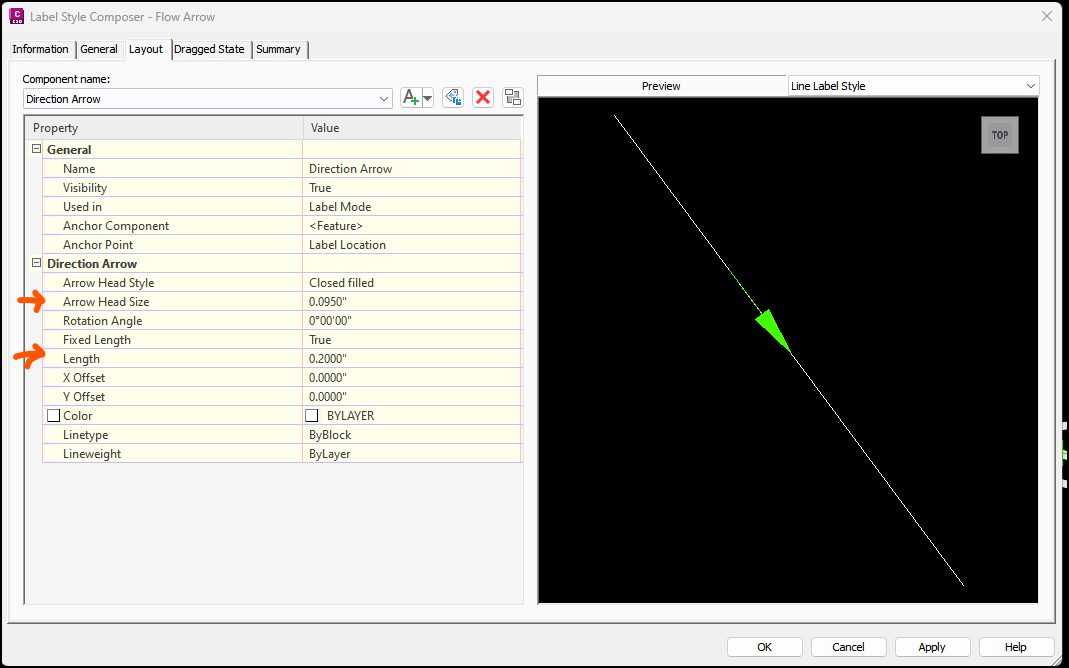
Task: Apply the label style changes
Action: click(x=931, y=646)
